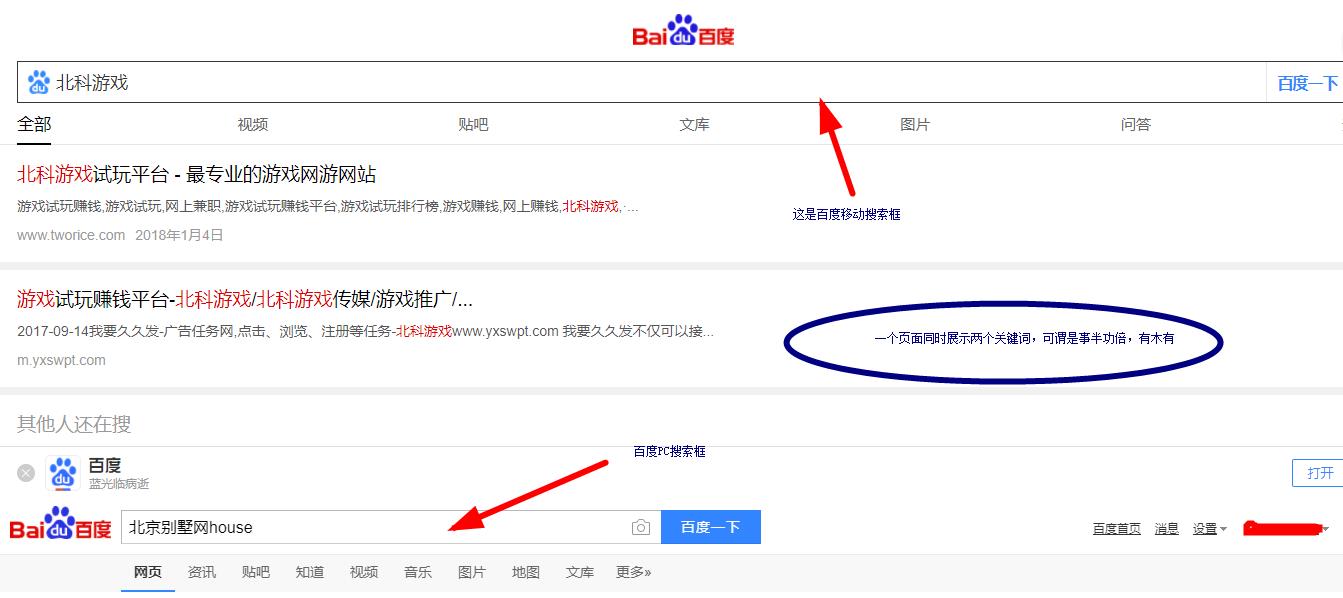Image resolution: width=1343 pixels, height=598 pixels.
Task: Click snippet starting 2017-09-14我要久久发
Action: click(366, 331)
